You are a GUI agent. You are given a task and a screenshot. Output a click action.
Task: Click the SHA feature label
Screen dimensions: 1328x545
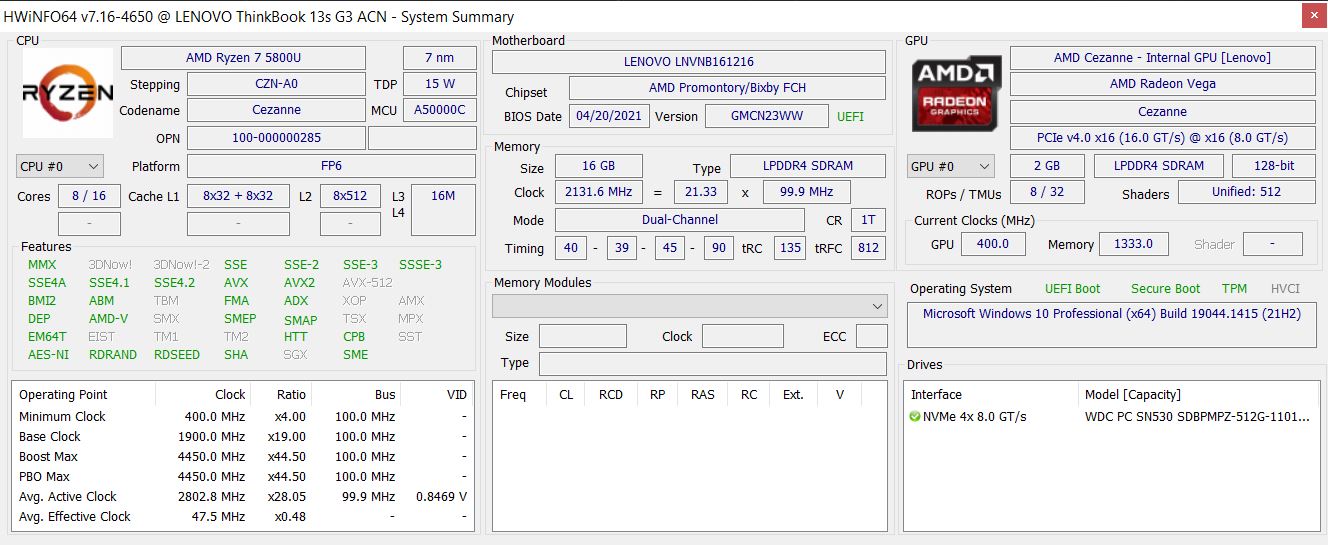point(236,355)
